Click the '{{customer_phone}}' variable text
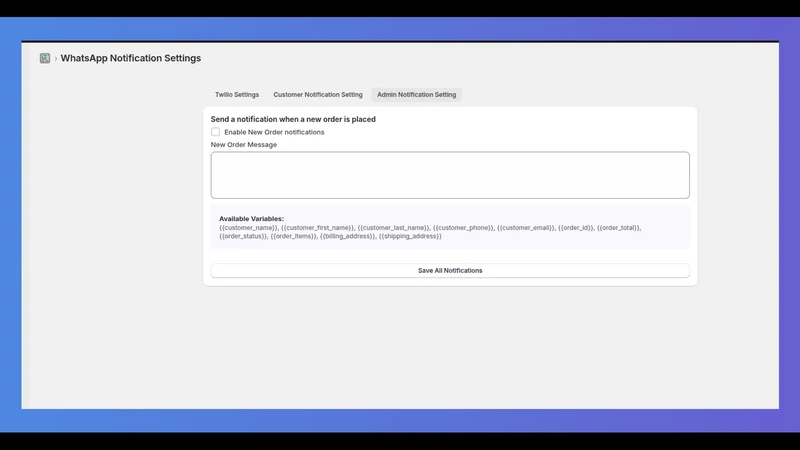800x450 pixels. (463, 228)
